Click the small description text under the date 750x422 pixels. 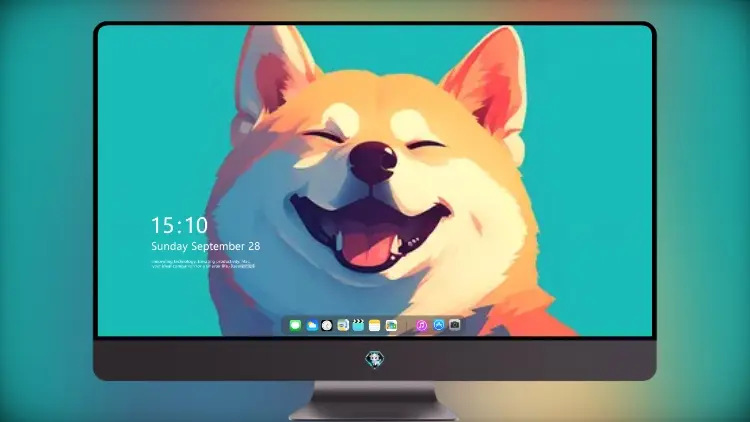click(203, 264)
